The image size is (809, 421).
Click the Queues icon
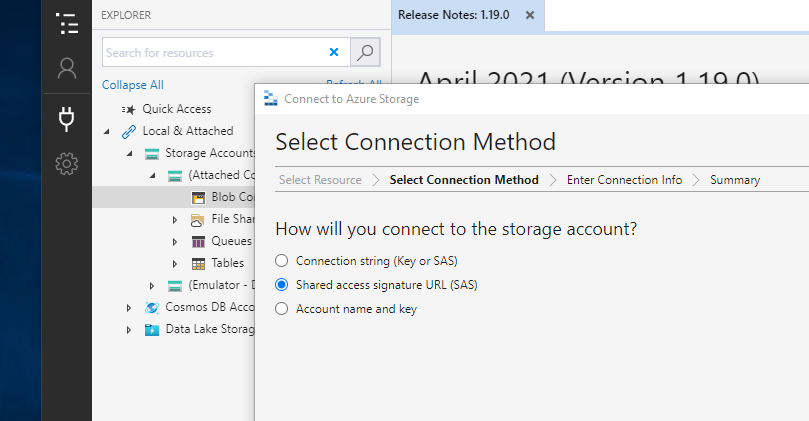point(198,242)
